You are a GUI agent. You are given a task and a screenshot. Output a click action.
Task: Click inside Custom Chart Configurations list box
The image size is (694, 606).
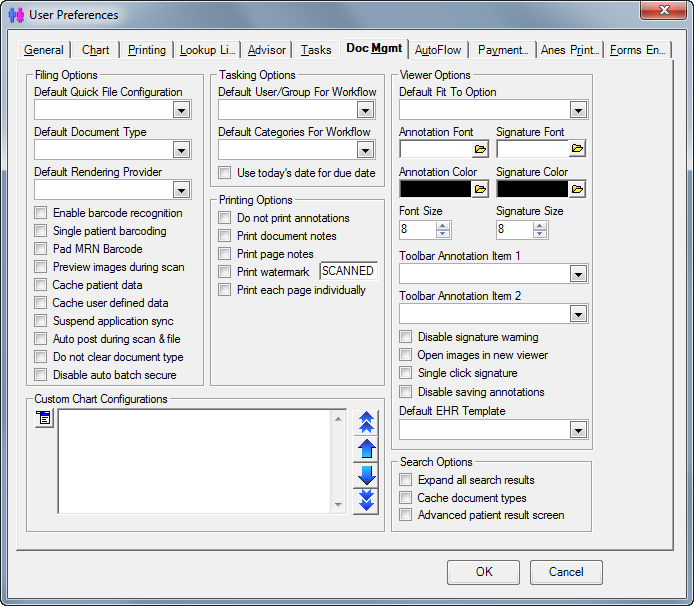tap(195, 461)
